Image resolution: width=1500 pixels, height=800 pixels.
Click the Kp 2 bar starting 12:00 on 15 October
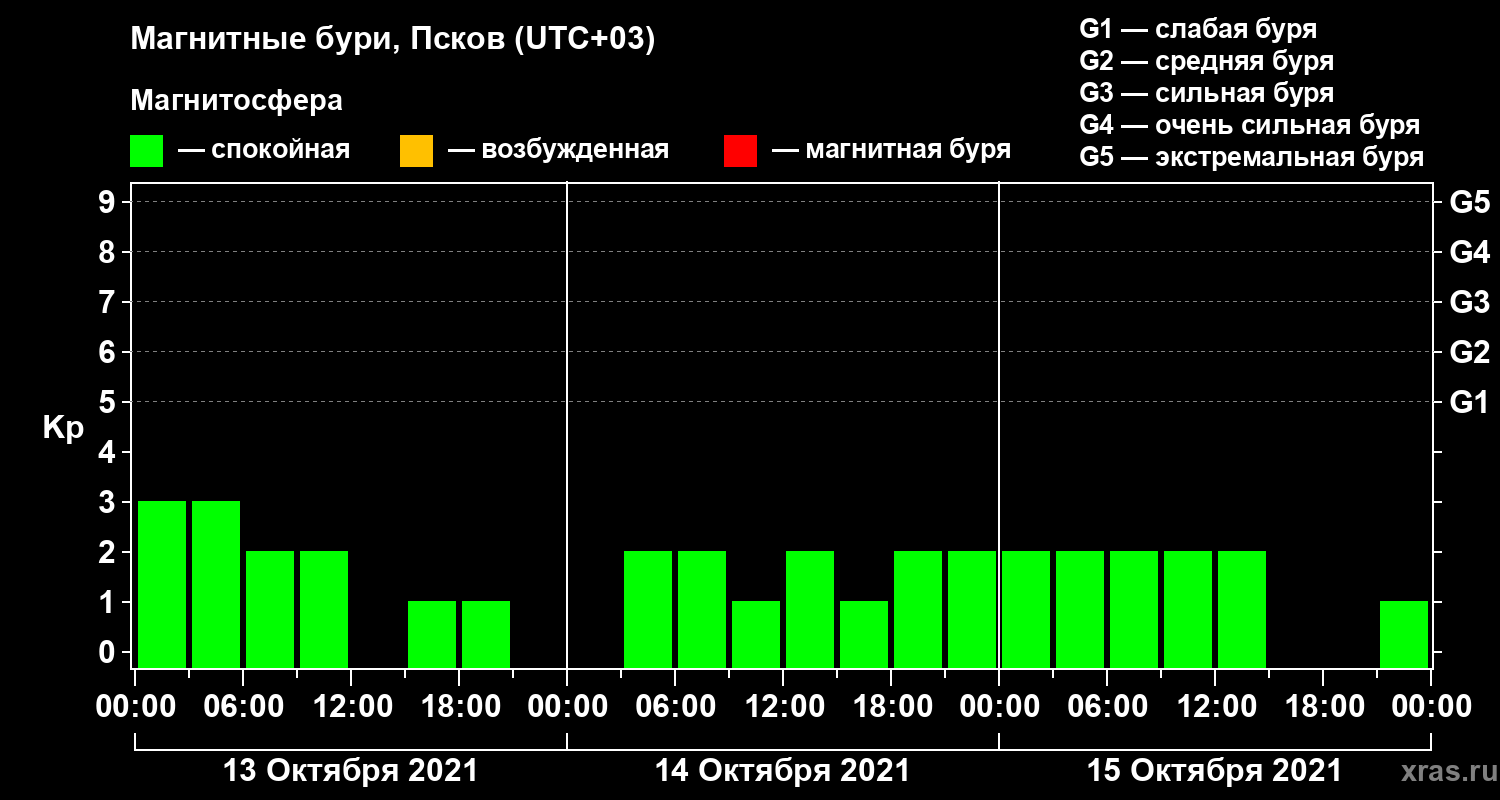1242,609
